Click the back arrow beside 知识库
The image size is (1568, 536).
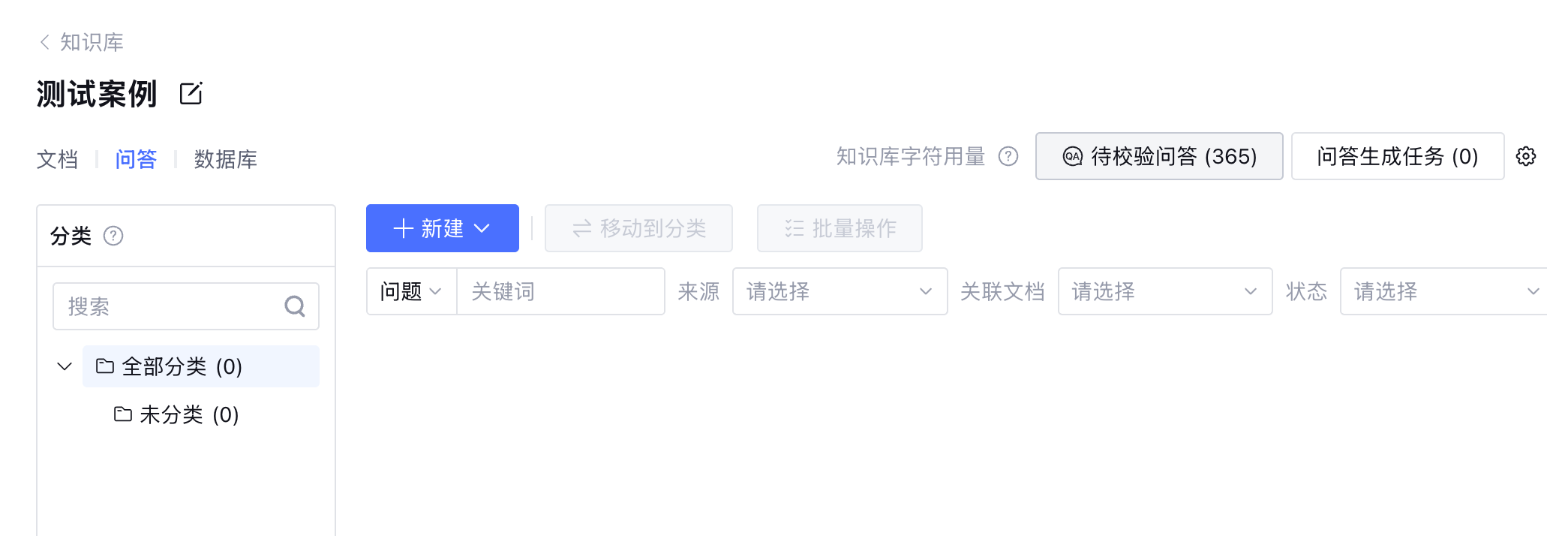point(45,42)
